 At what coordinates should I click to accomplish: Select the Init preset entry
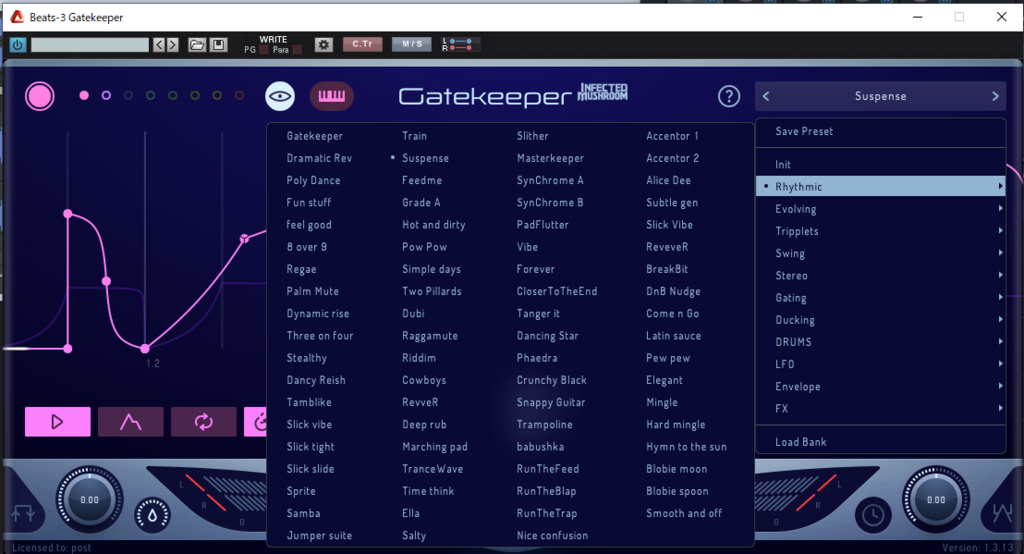point(782,165)
